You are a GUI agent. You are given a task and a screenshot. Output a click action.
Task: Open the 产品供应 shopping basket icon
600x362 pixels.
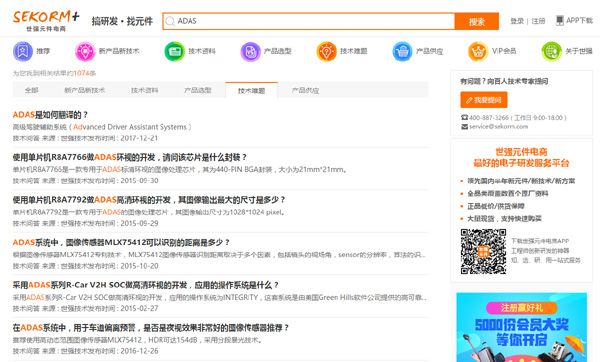tap(403, 51)
